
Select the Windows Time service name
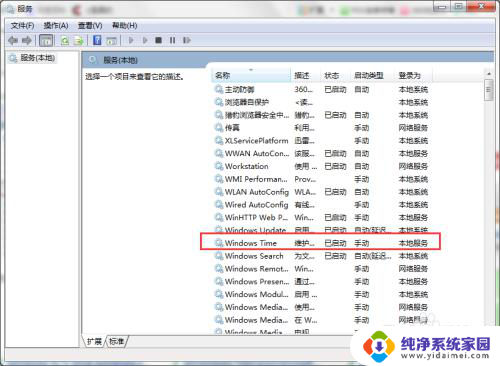click(x=251, y=243)
